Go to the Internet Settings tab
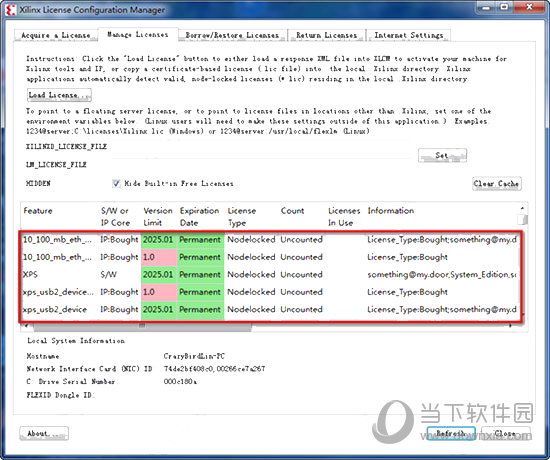 [409, 35]
